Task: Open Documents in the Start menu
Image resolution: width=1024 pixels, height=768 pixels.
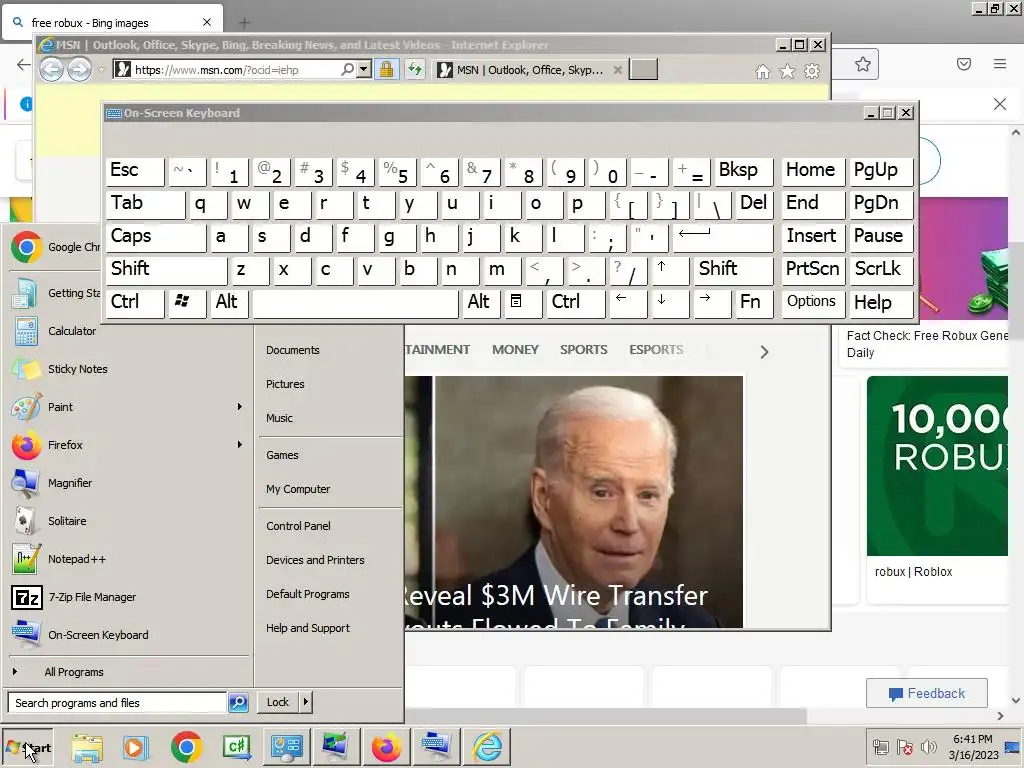Action: point(293,350)
